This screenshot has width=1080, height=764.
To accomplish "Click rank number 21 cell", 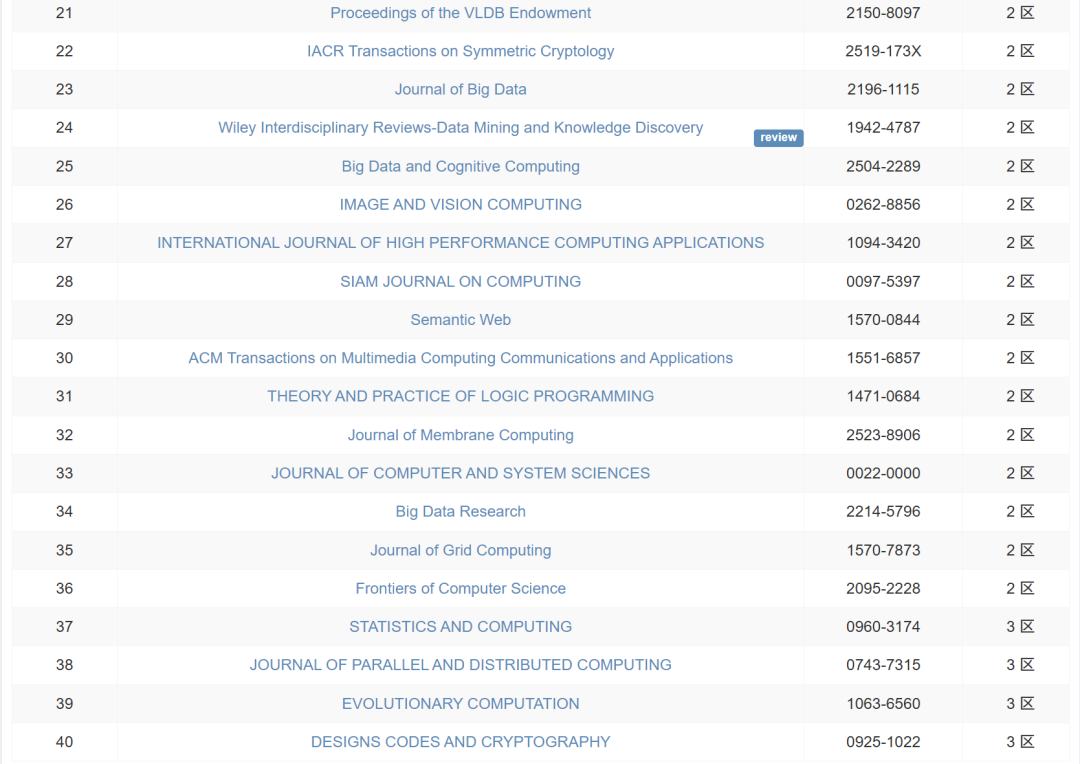I will 64,13.
